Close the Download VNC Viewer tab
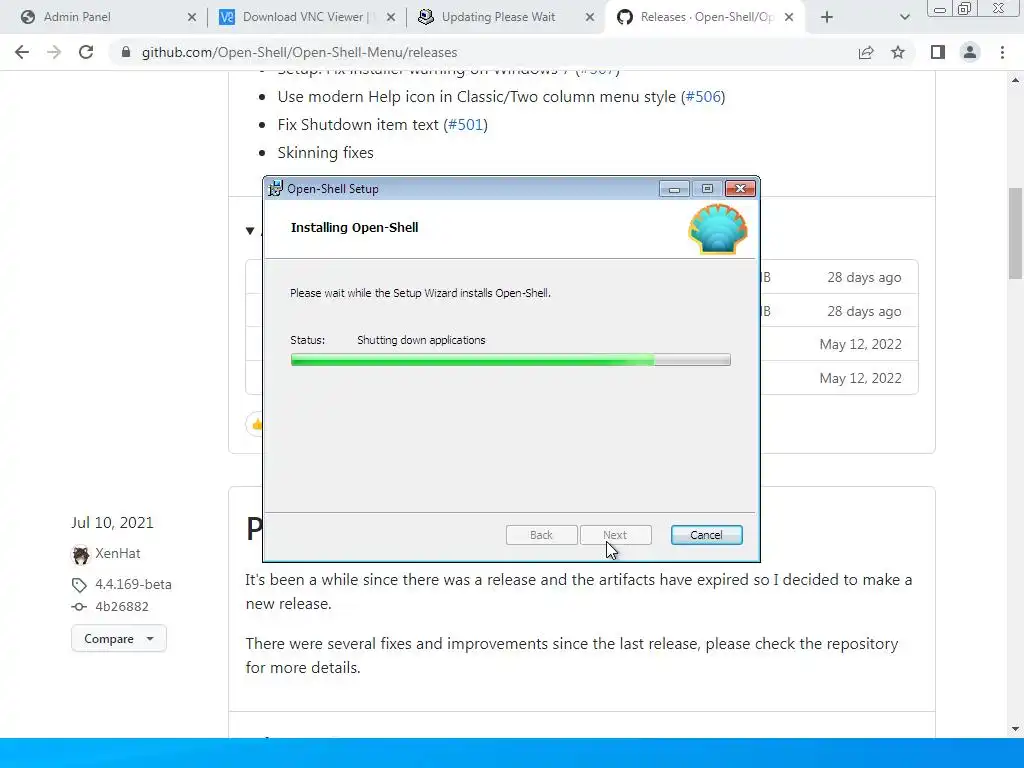This screenshot has width=1024, height=768. [x=391, y=17]
